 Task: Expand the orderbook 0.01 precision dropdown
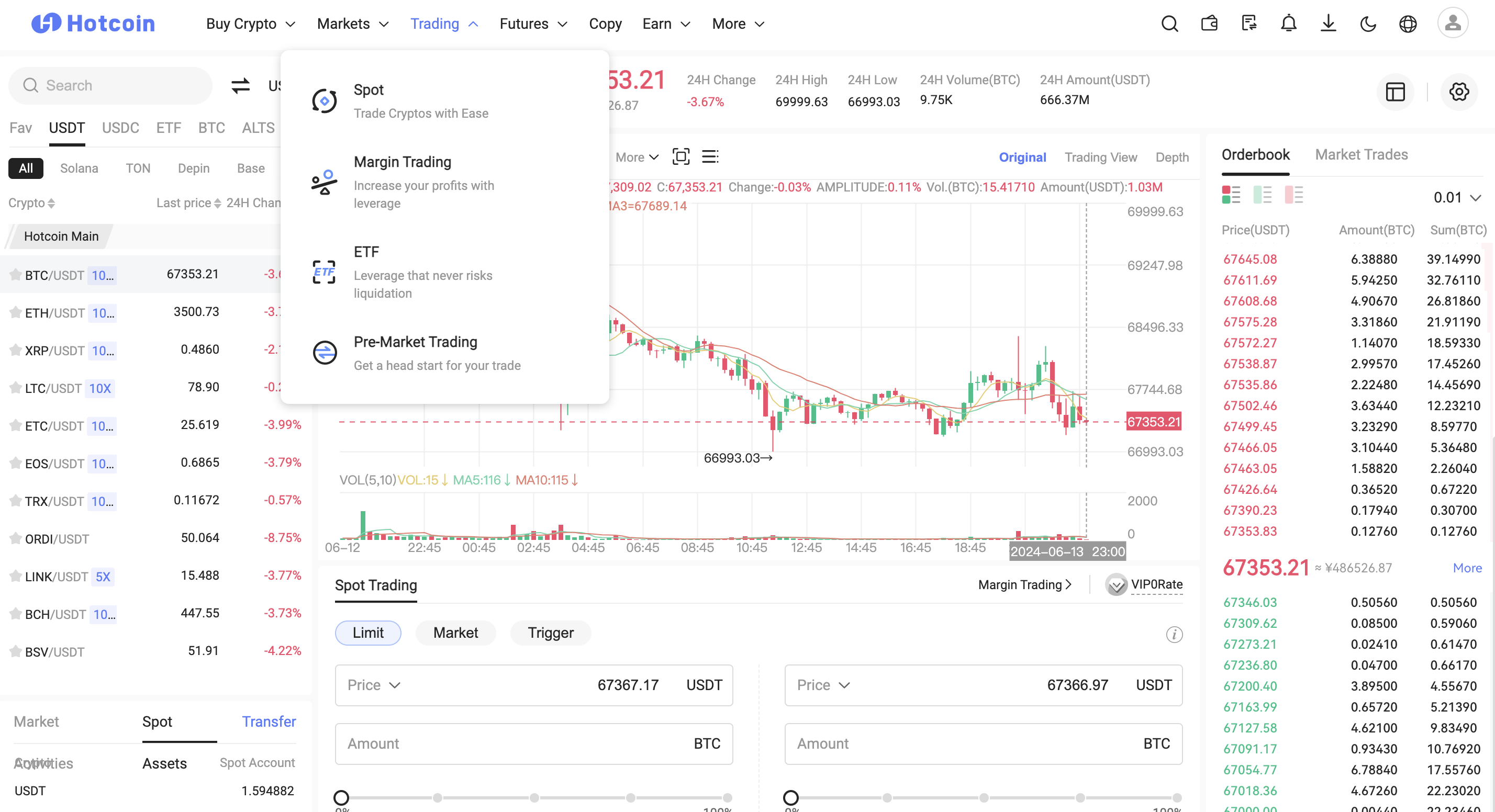coord(1457,198)
